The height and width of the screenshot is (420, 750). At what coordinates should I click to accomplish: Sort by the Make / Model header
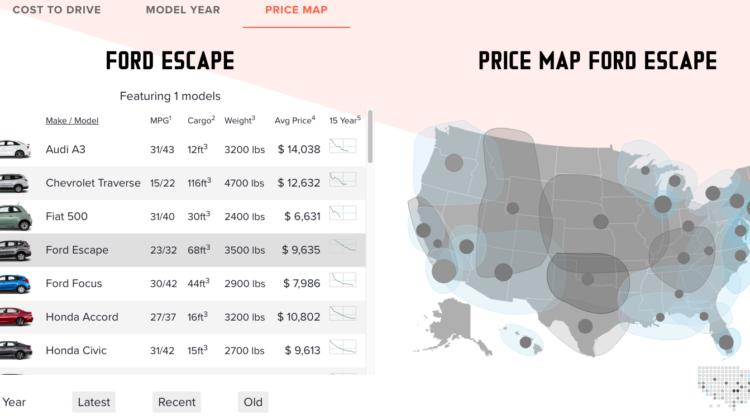[72, 121]
